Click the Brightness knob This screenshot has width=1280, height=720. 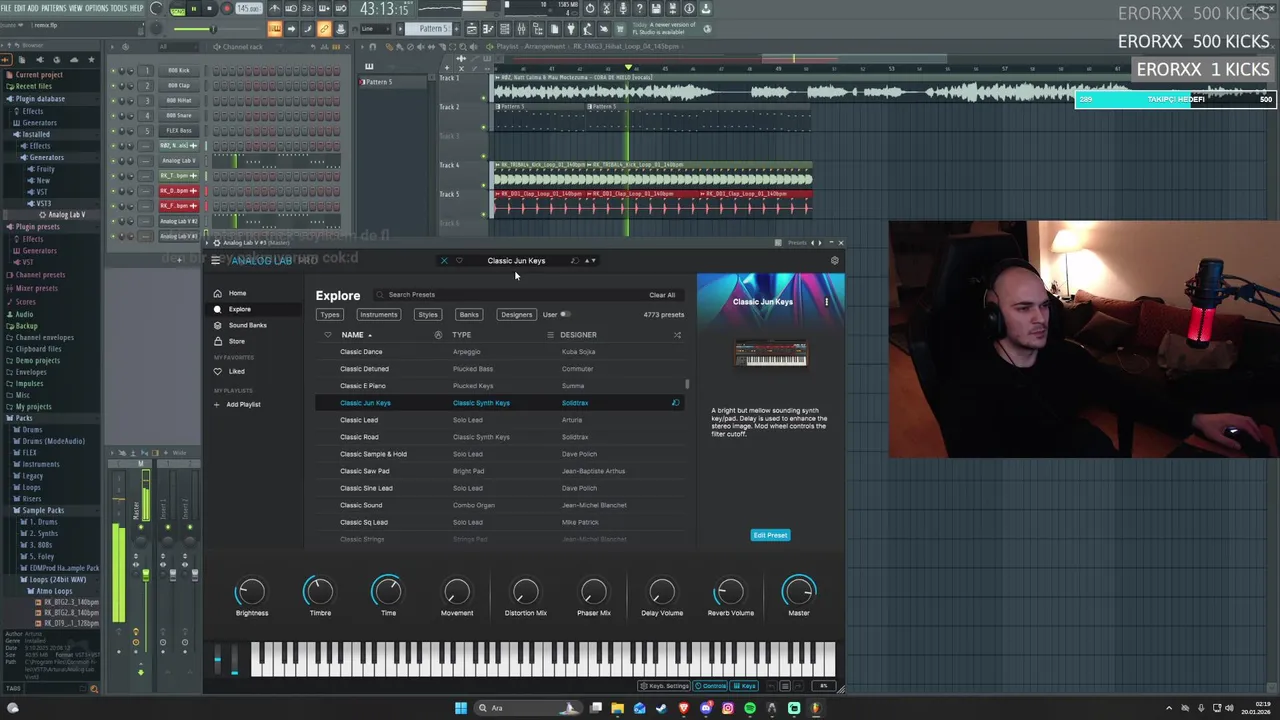(251, 592)
